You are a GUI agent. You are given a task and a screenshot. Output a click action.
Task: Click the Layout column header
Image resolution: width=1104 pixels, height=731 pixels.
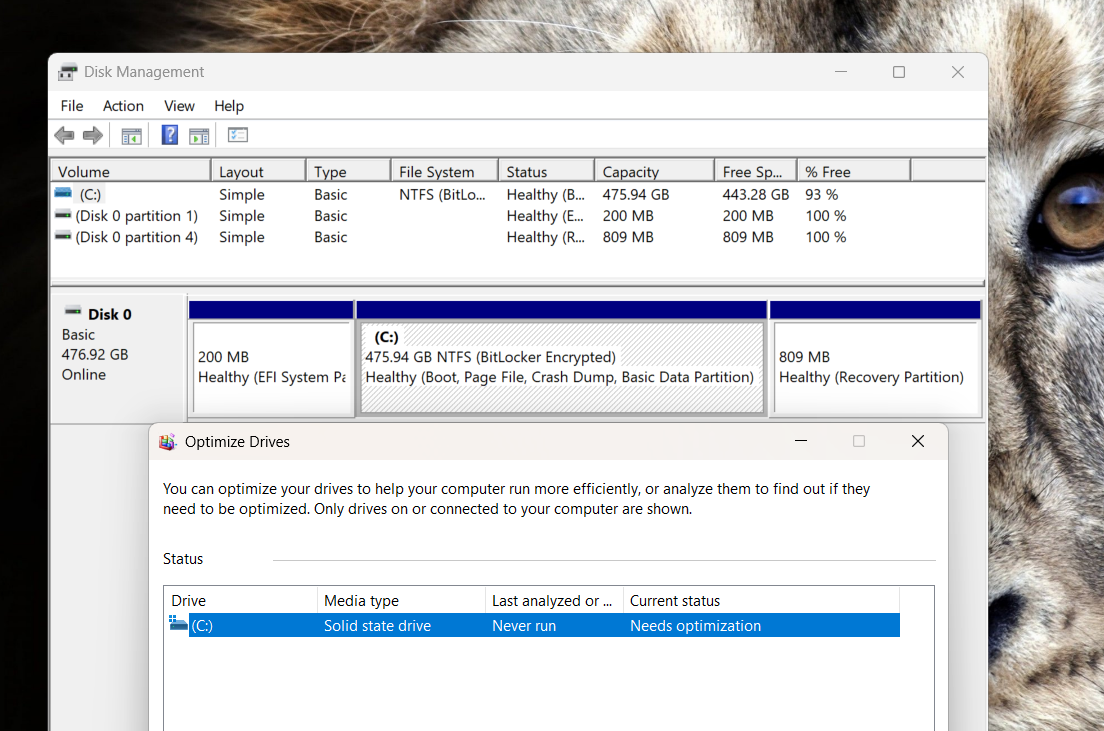tap(258, 171)
